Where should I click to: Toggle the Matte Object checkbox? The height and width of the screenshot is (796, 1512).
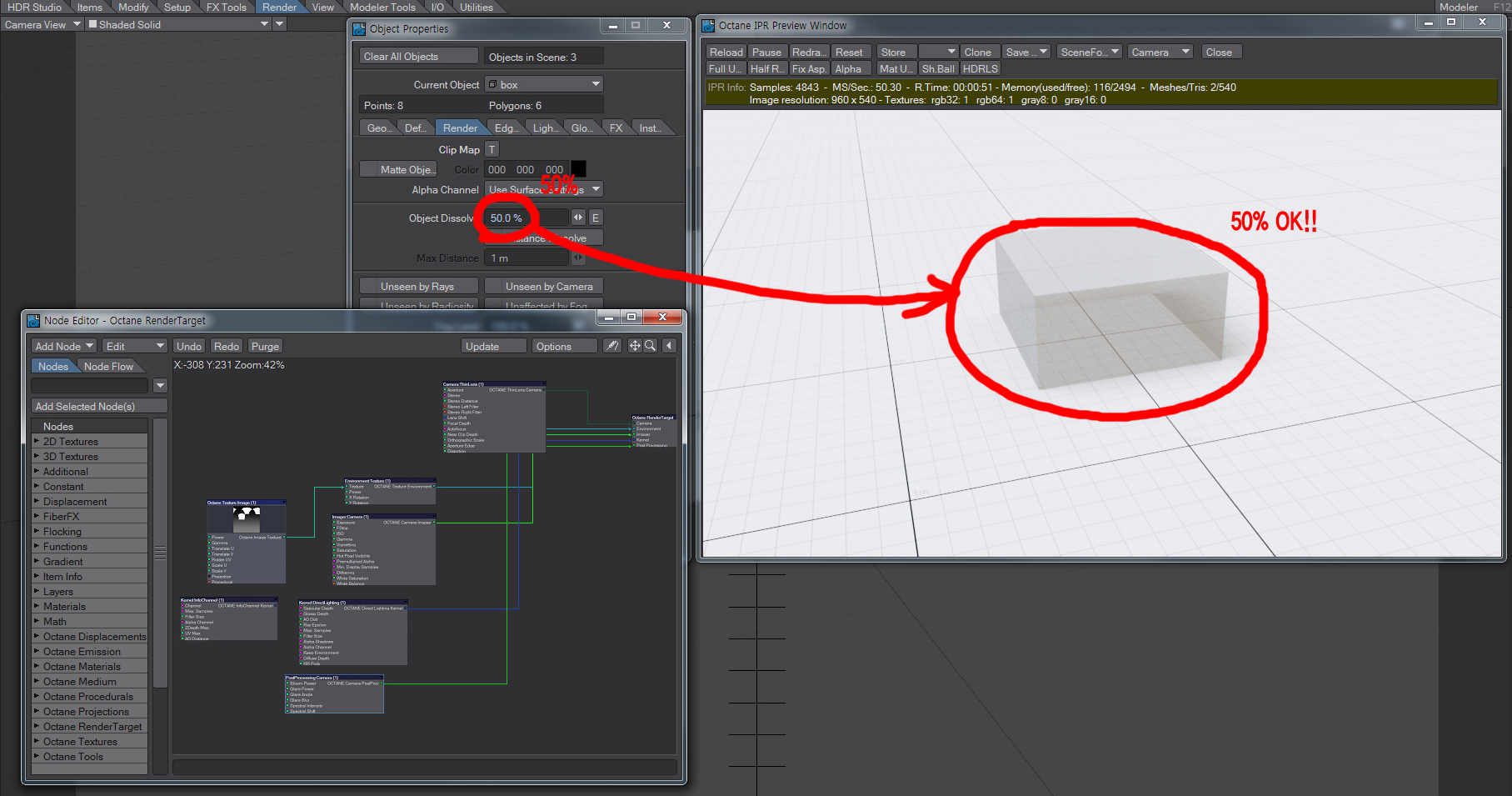pyautogui.click(x=398, y=169)
